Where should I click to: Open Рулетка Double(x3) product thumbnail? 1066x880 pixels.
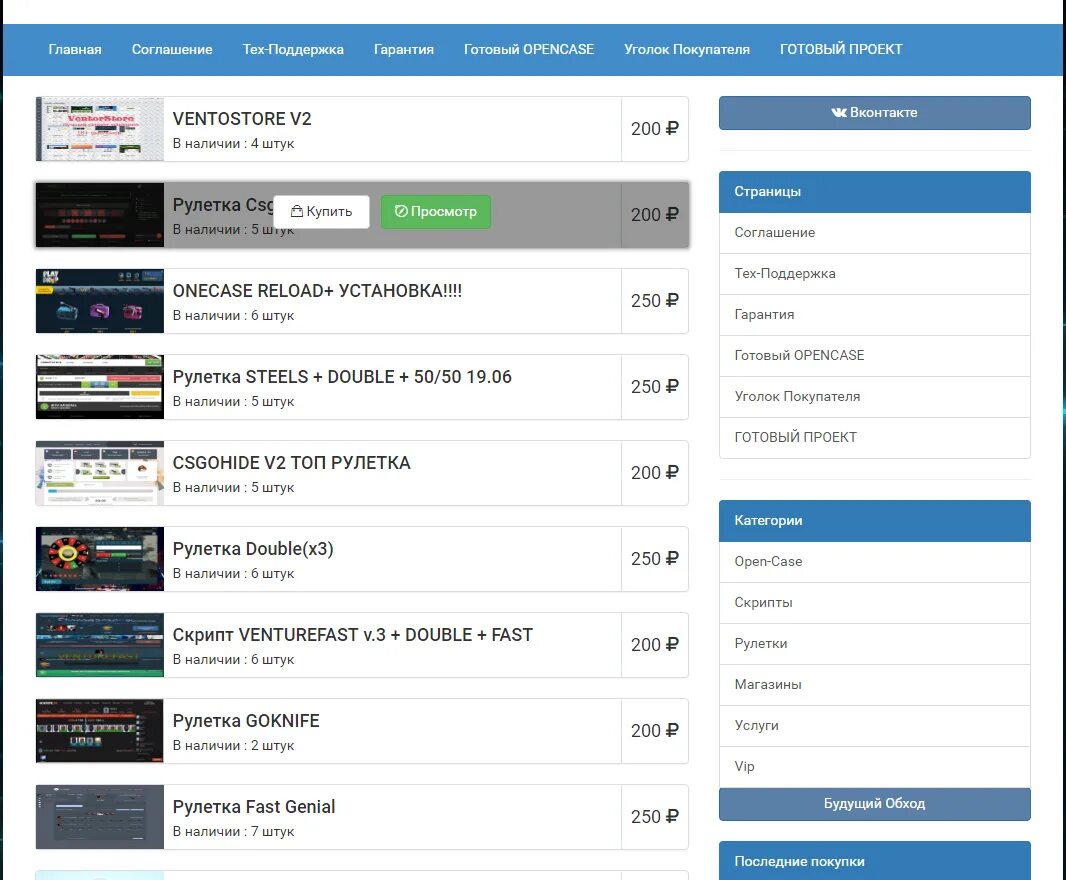100,559
